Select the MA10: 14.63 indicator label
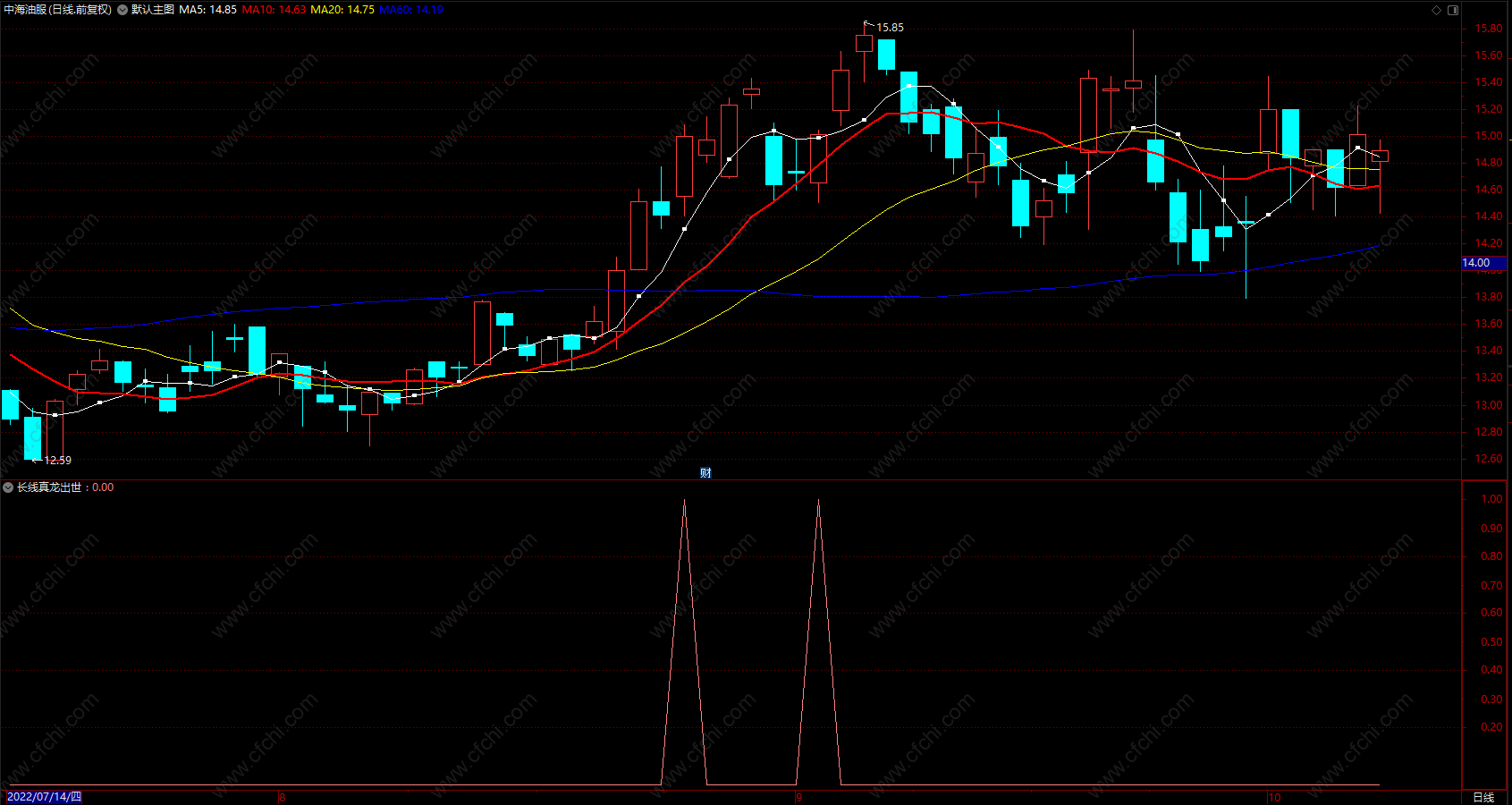The image size is (1512, 805). pyautogui.click(x=274, y=10)
